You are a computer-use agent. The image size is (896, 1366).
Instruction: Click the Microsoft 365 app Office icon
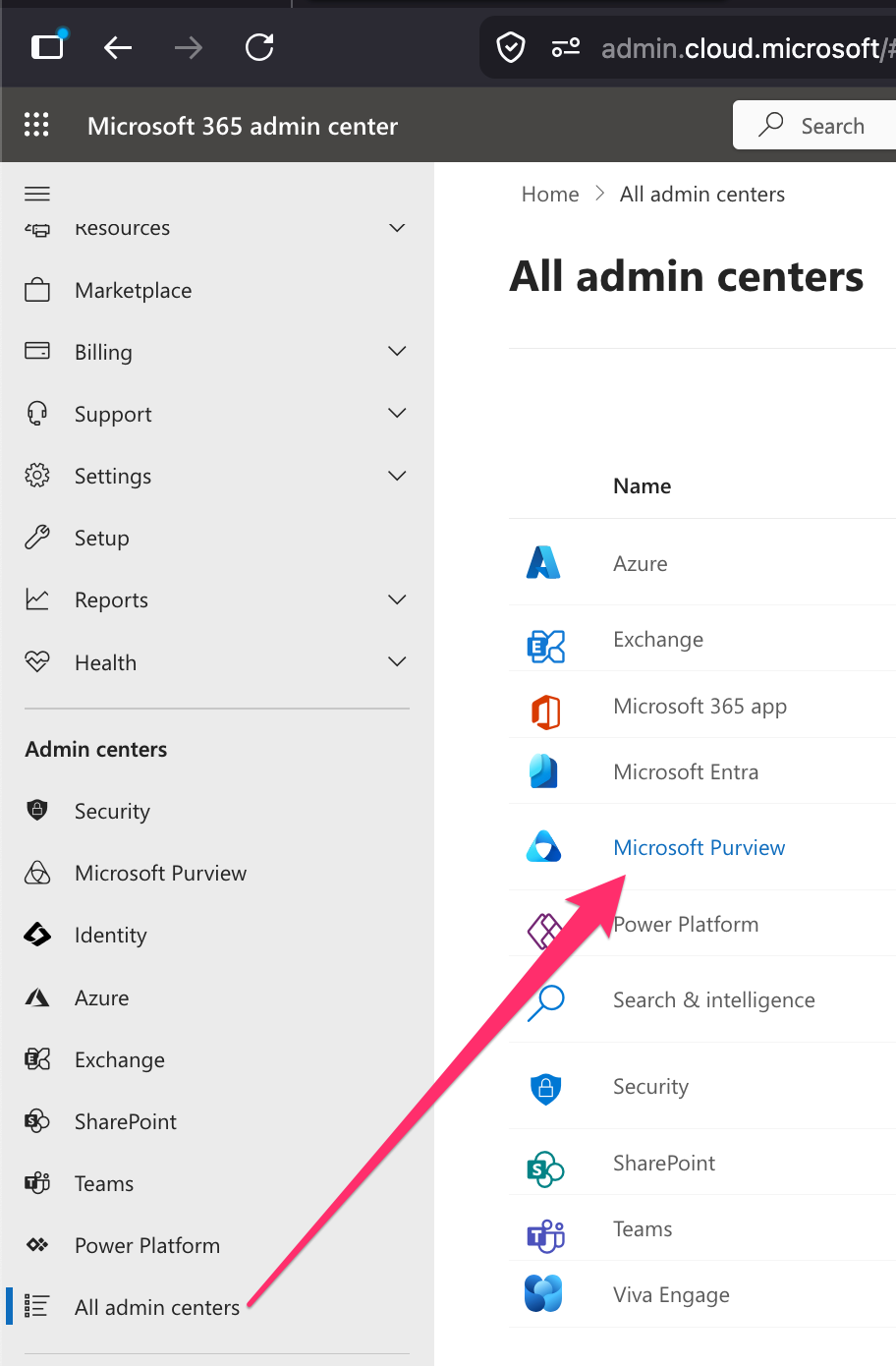coord(545,711)
